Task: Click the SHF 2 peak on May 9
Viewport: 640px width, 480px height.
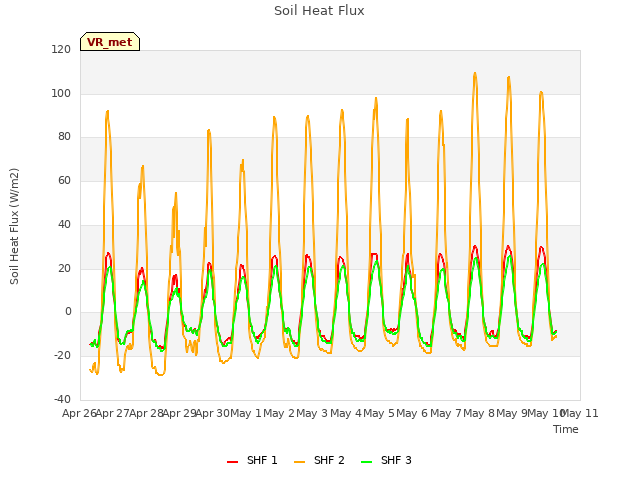Action: (541, 92)
